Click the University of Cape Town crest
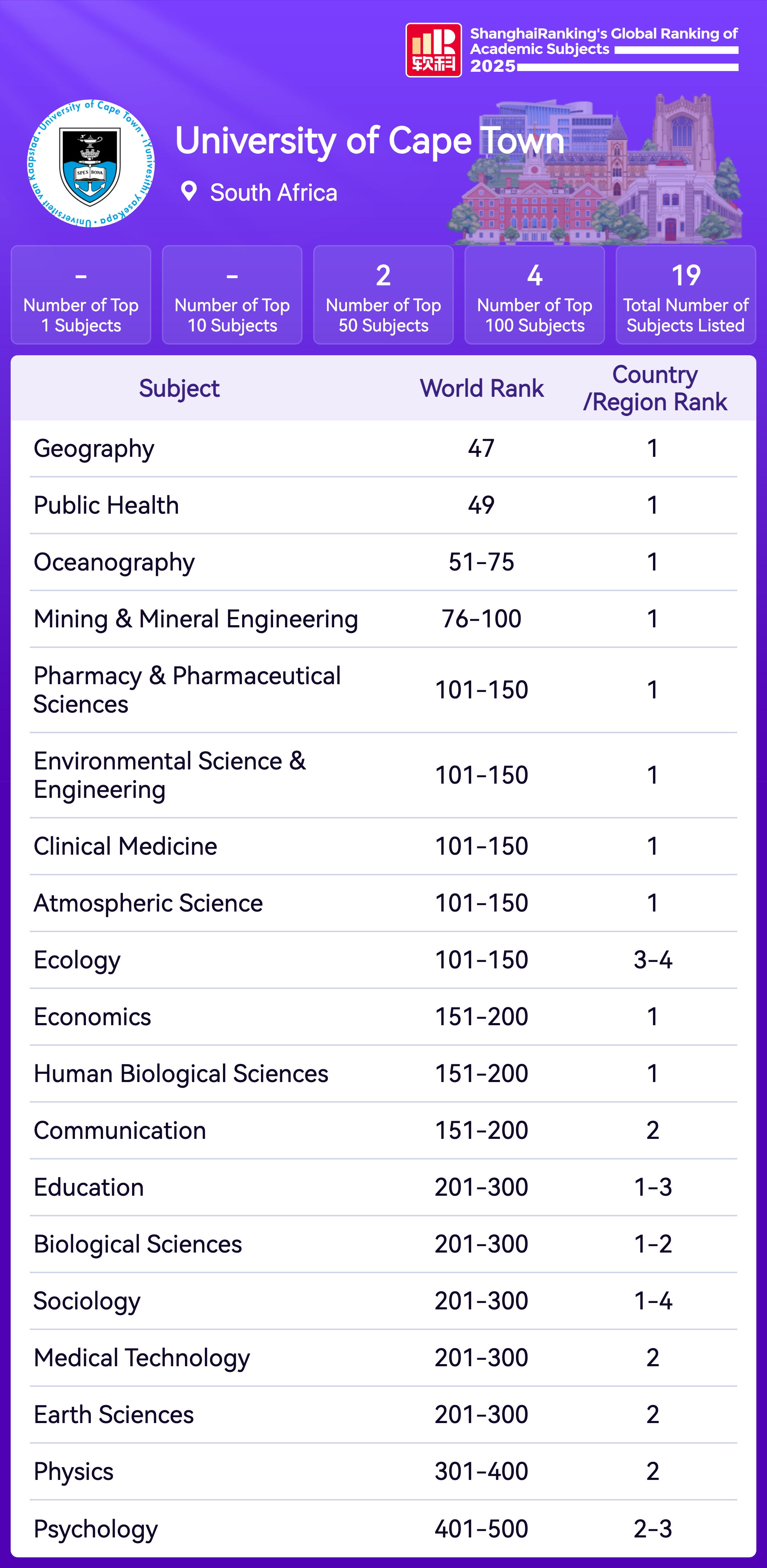Screen dimensions: 767x1568 (91, 164)
